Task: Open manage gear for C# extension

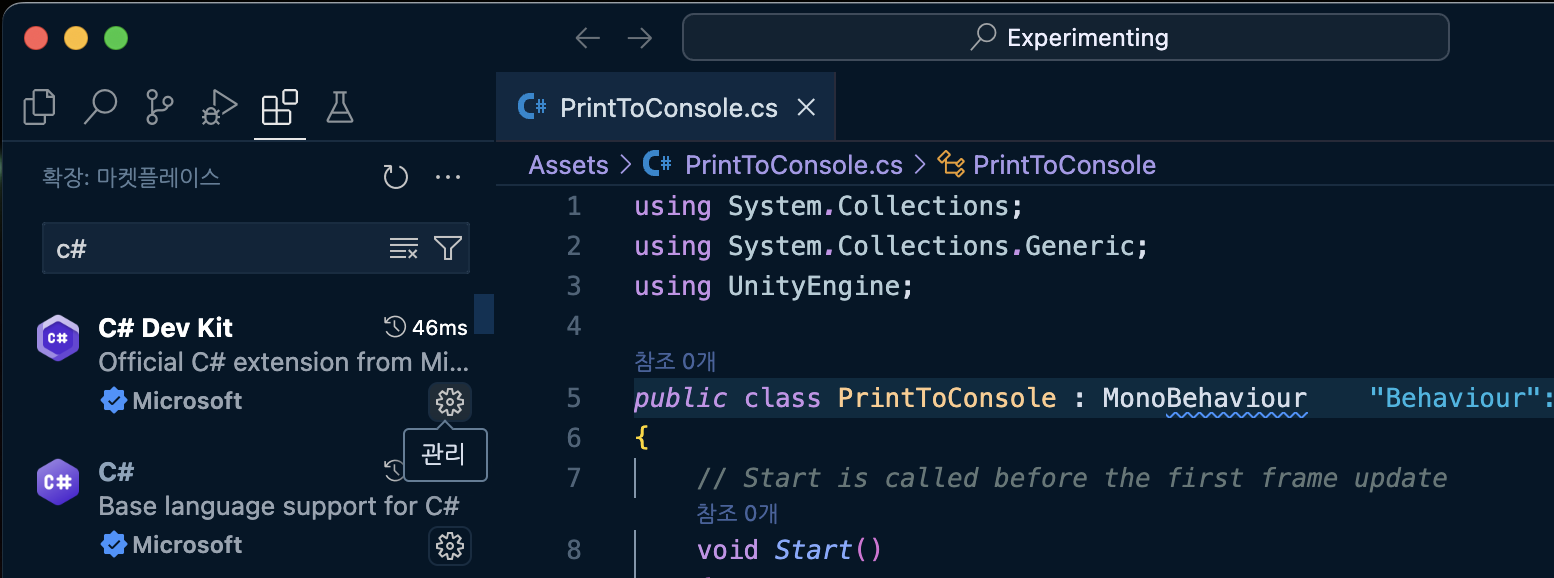Action: click(450, 546)
